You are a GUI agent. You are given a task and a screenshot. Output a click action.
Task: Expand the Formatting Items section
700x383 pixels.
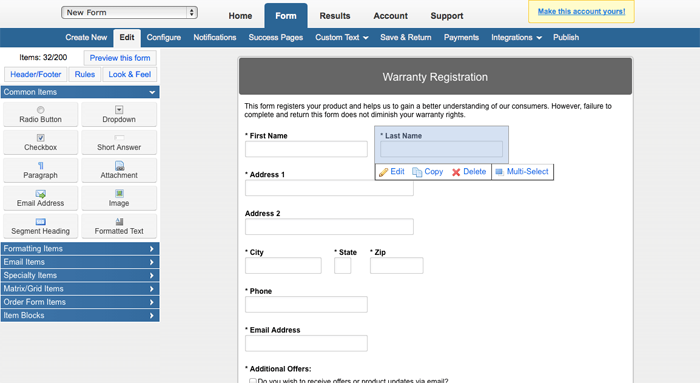80,249
